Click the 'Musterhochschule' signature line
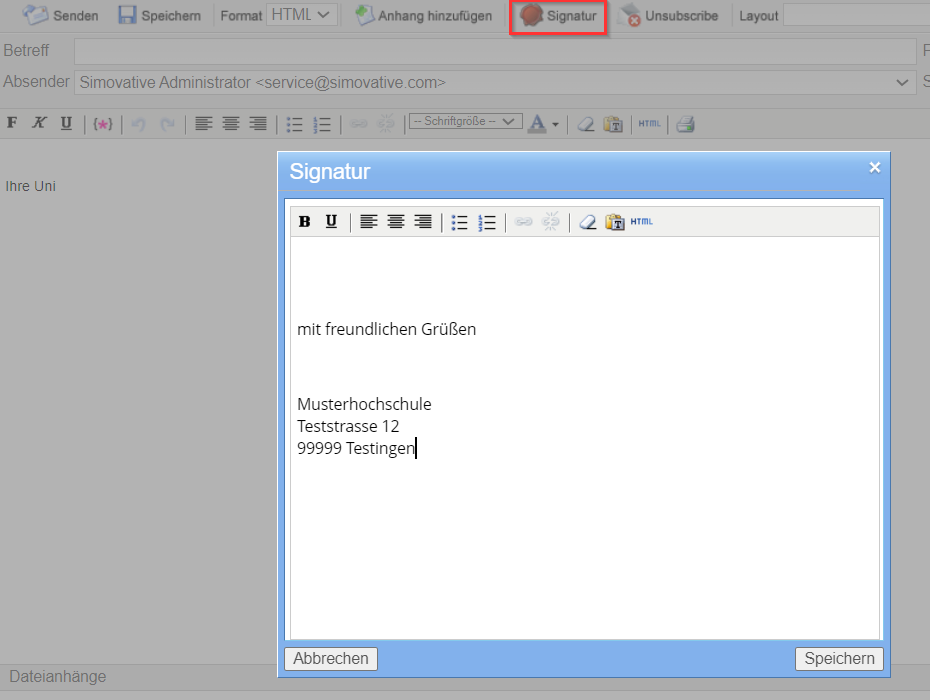The width and height of the screenshot is (930, 700). coord(364,404)
